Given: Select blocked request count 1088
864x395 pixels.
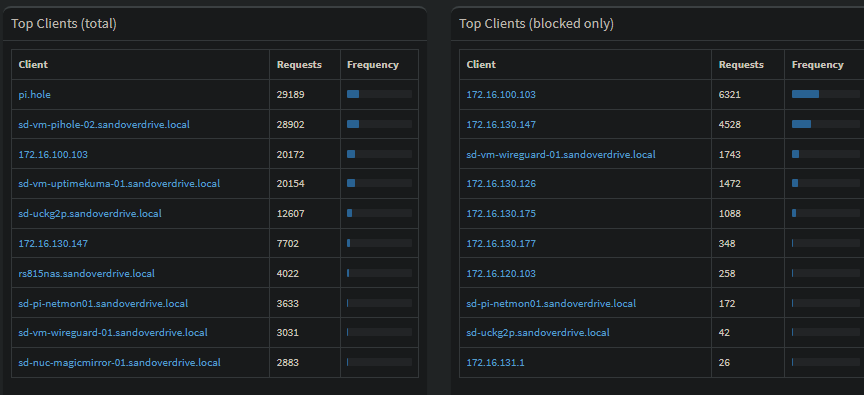Looking at the screenshot, I should point(730,213).
